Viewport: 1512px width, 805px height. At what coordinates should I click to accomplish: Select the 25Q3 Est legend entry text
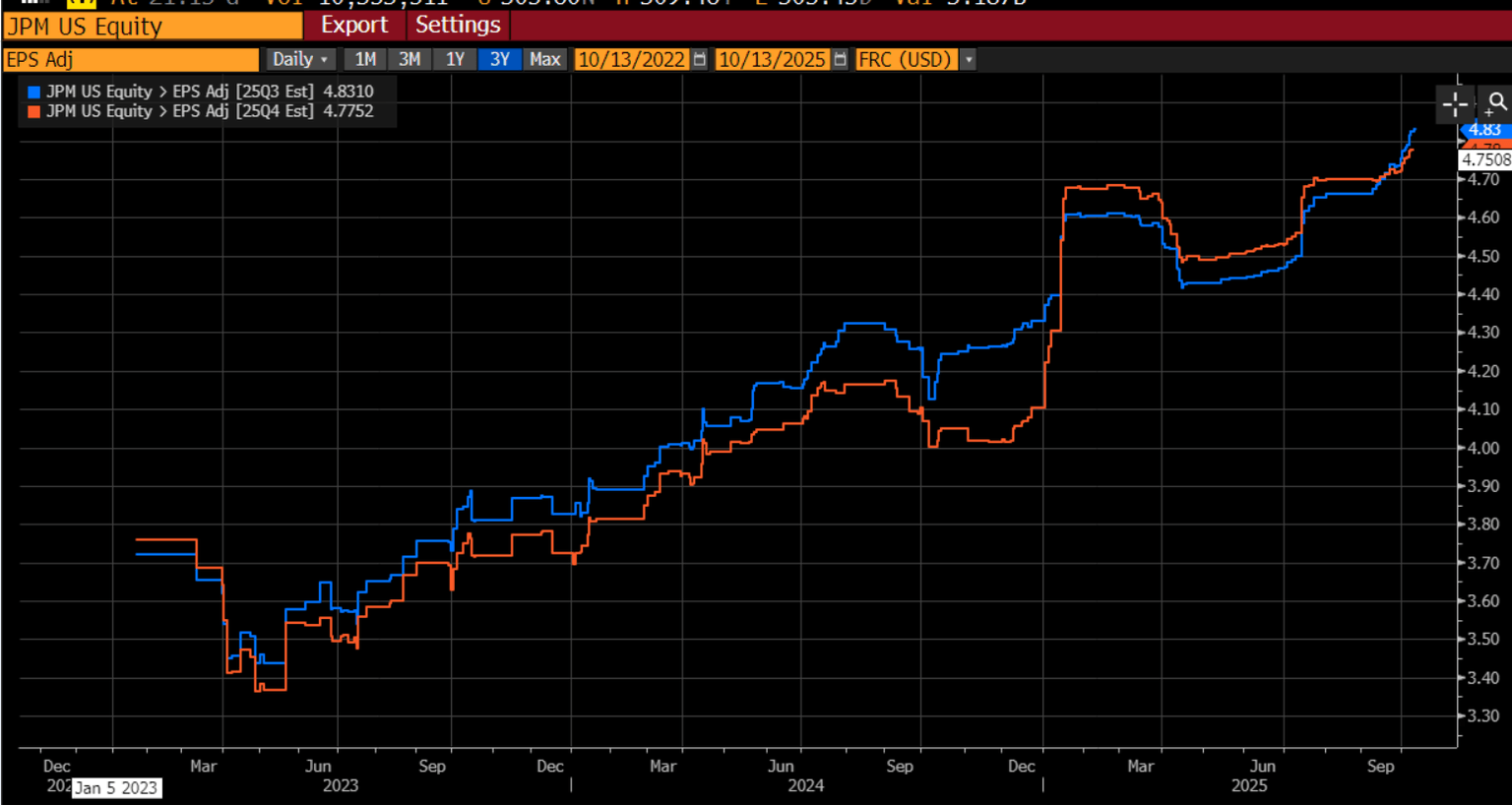(x=210, y=92)
